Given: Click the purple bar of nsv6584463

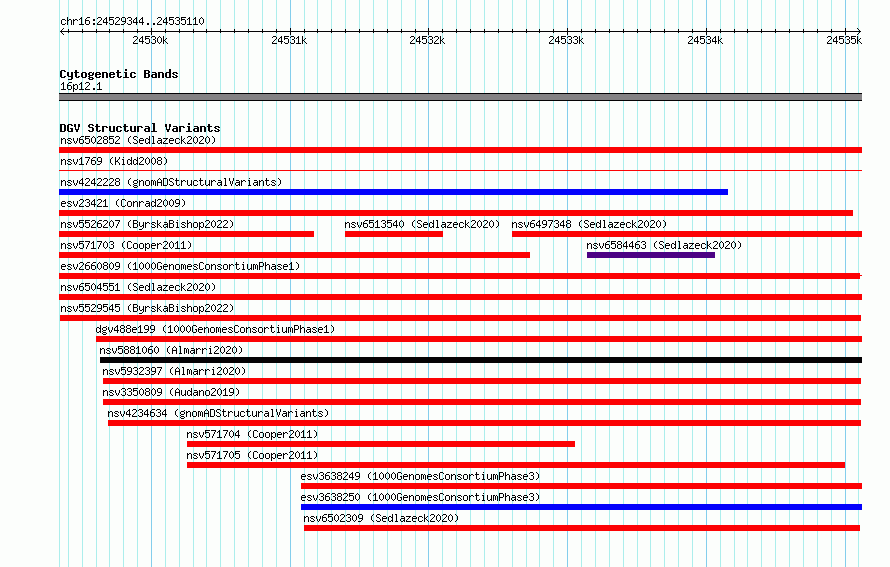Looking at the screenshot, I should click(x=651, y=255).
